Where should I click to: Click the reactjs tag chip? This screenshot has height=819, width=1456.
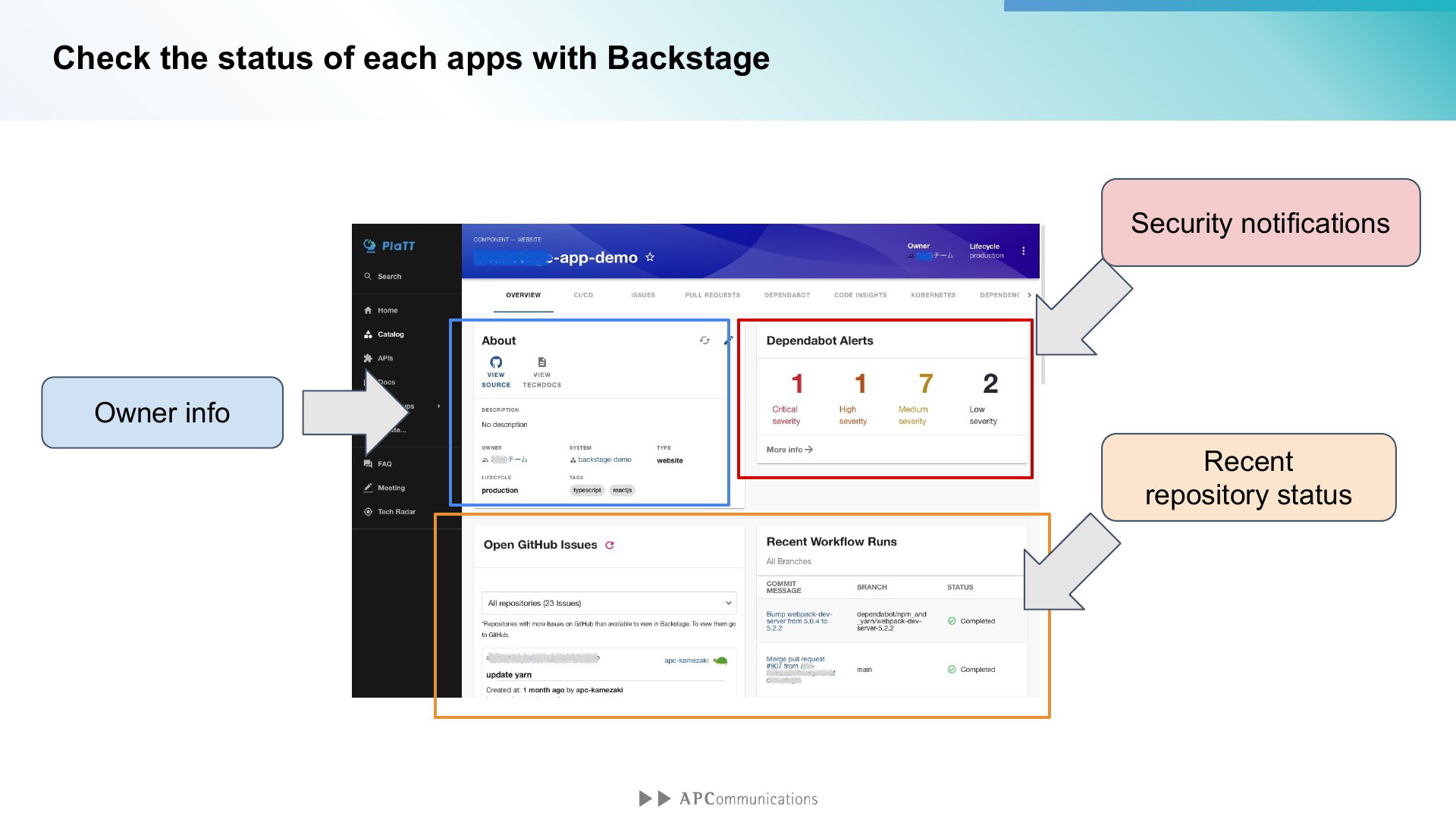pyautogui.click(x=623, y=491)
